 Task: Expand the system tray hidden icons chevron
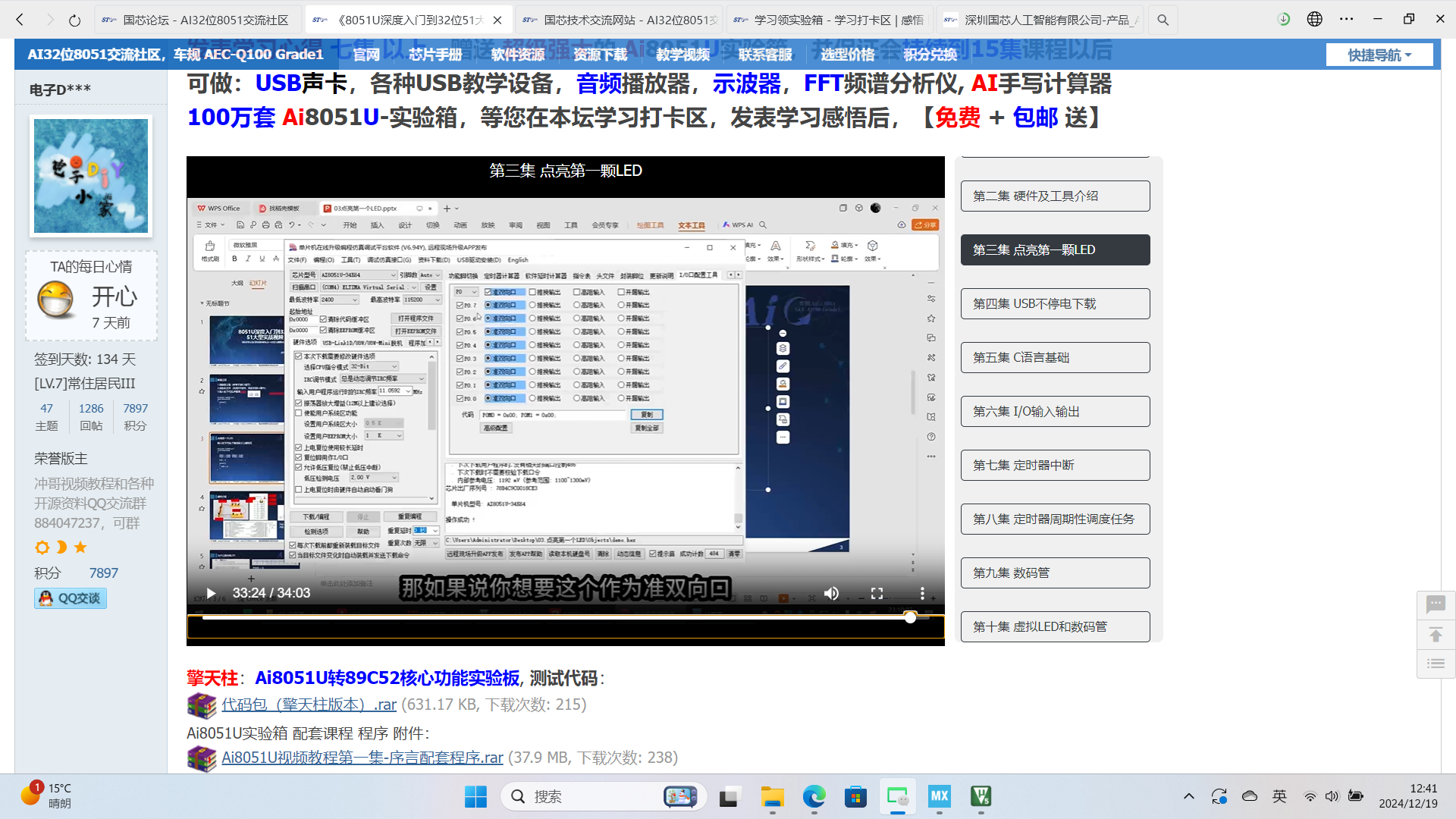1189,796
